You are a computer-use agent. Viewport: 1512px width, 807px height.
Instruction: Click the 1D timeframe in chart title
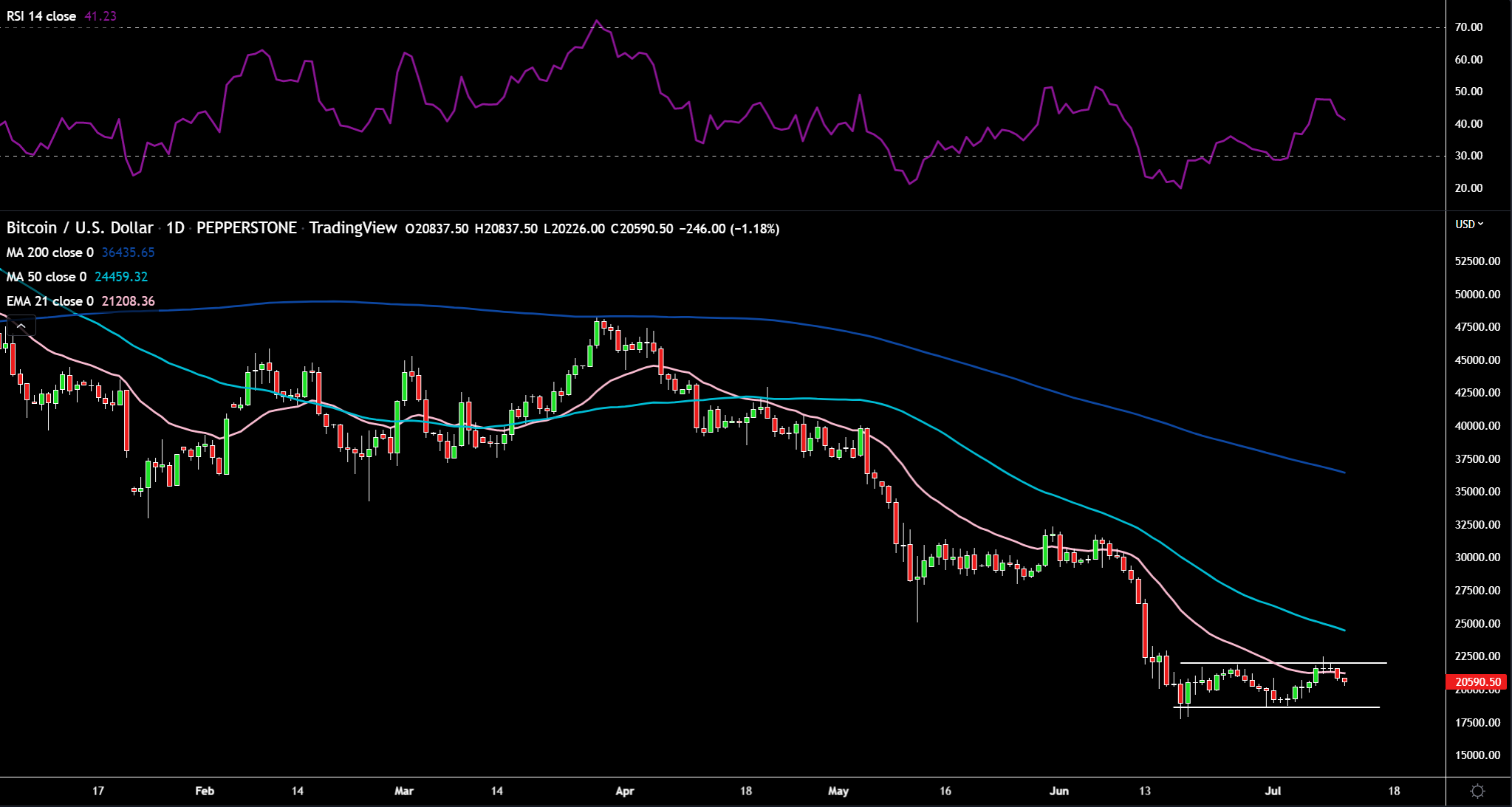pos(175,228)
